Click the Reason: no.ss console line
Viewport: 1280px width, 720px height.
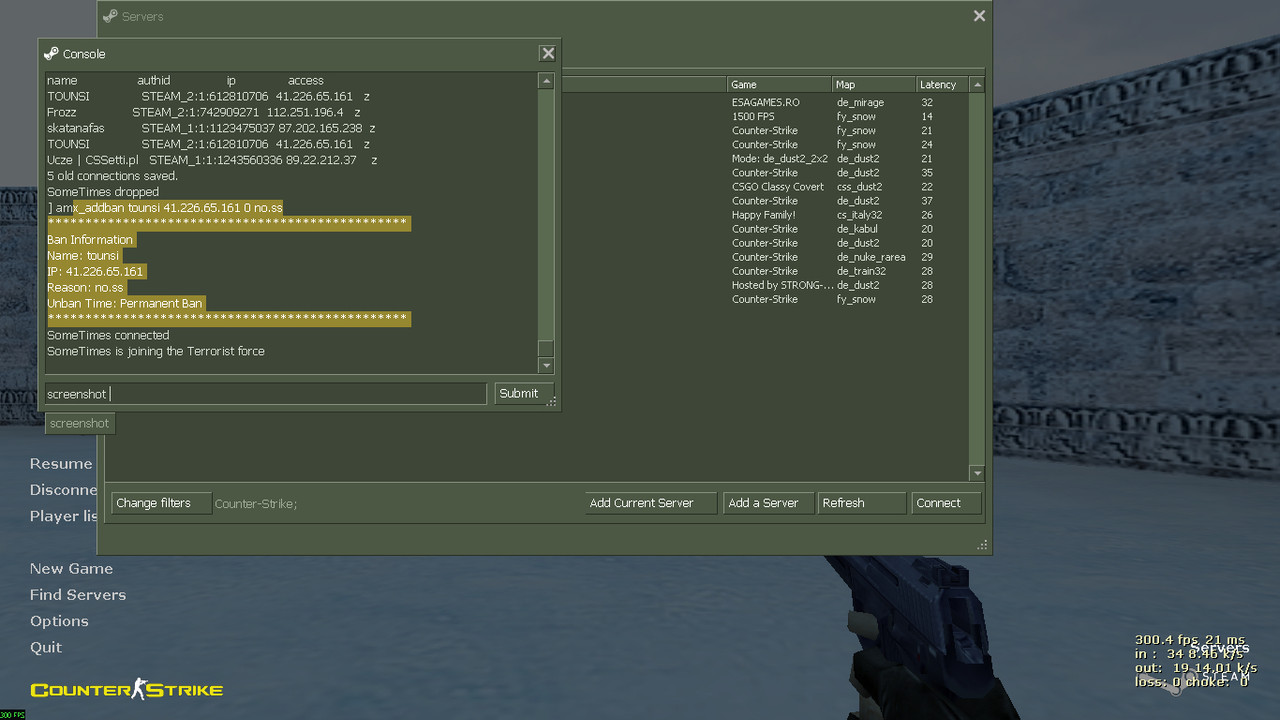(x=86, y=288)
